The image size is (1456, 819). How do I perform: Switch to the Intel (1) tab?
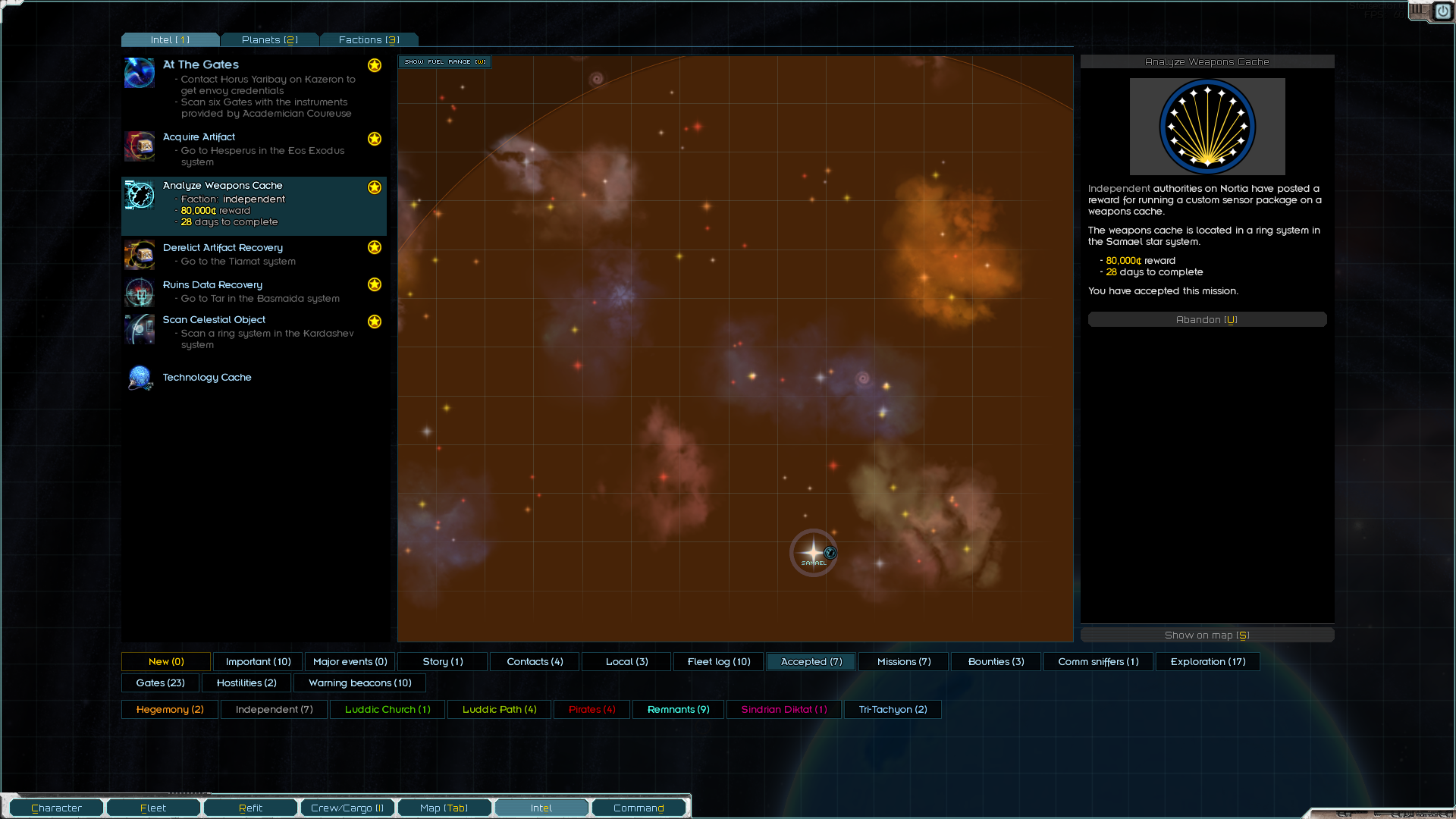[171, 39]
